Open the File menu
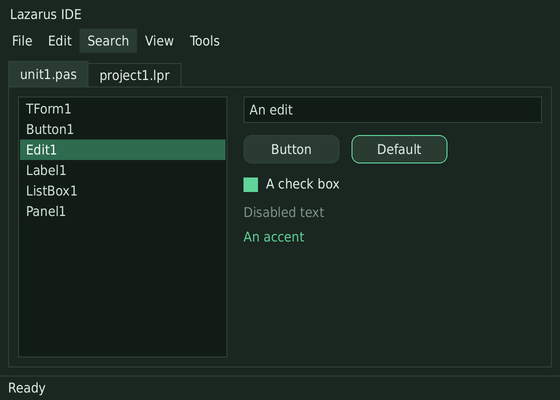Screen dimensions: 560x400 (x=22, y=41)
